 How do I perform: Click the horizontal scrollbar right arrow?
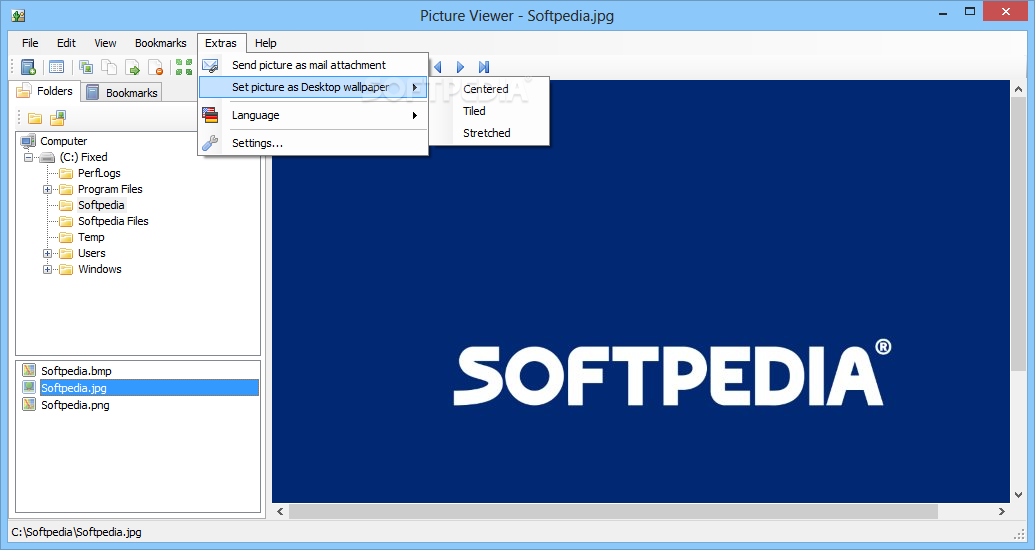pos(1002,512)
